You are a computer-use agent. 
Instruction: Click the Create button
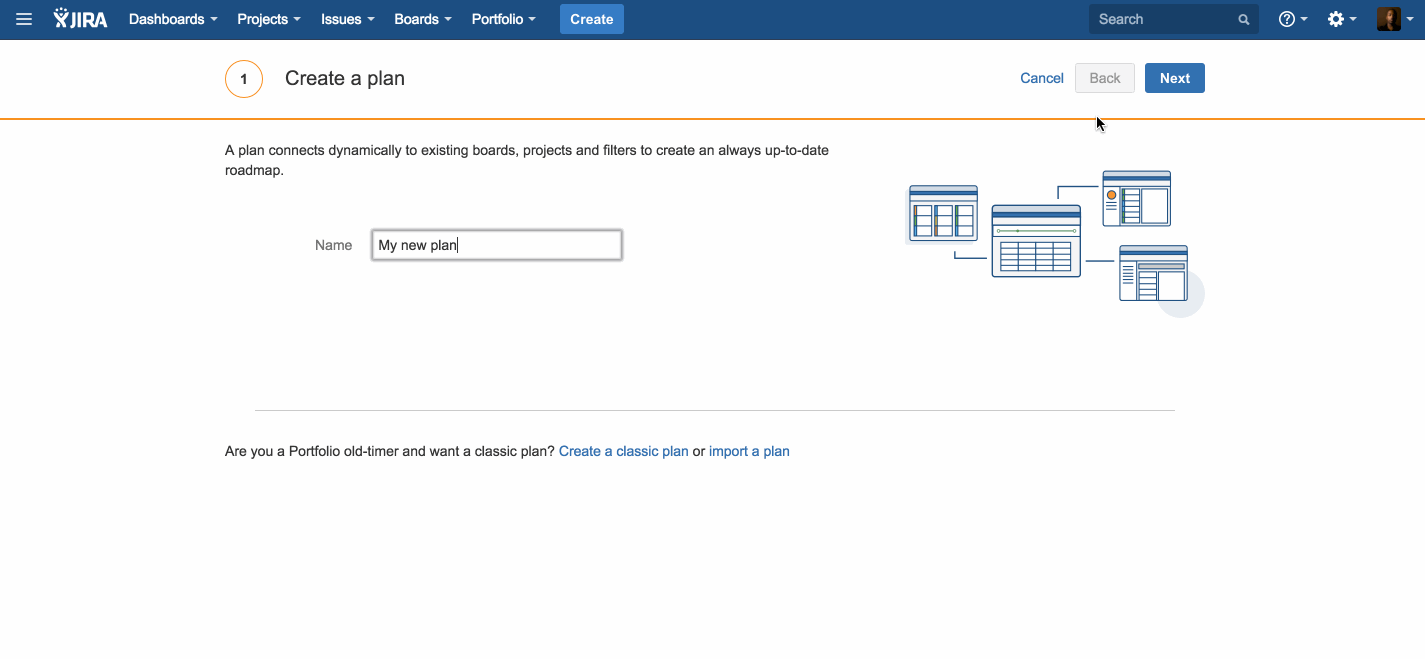click(x=591, y=19)
